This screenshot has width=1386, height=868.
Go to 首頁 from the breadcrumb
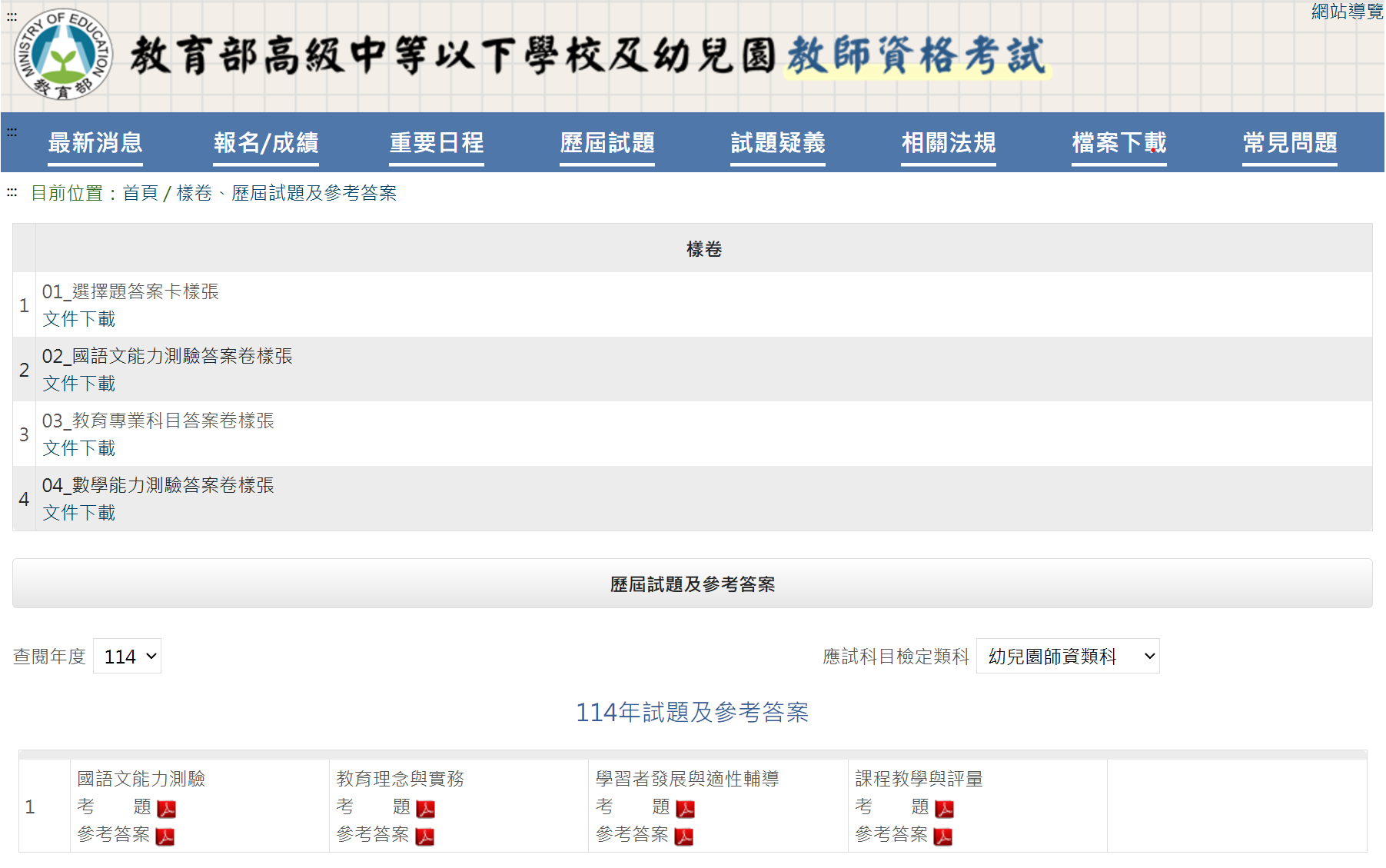point(141,194)
